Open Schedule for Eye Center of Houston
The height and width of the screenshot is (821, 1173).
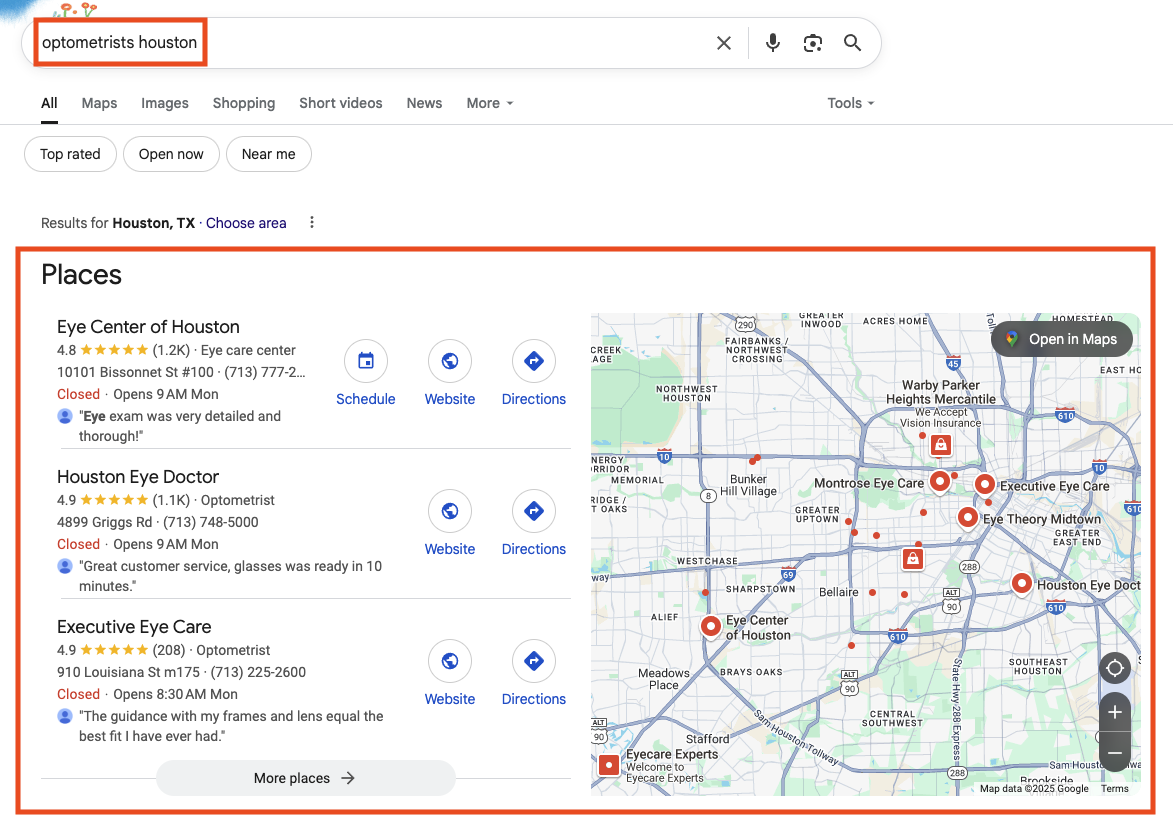coord(366,362)
